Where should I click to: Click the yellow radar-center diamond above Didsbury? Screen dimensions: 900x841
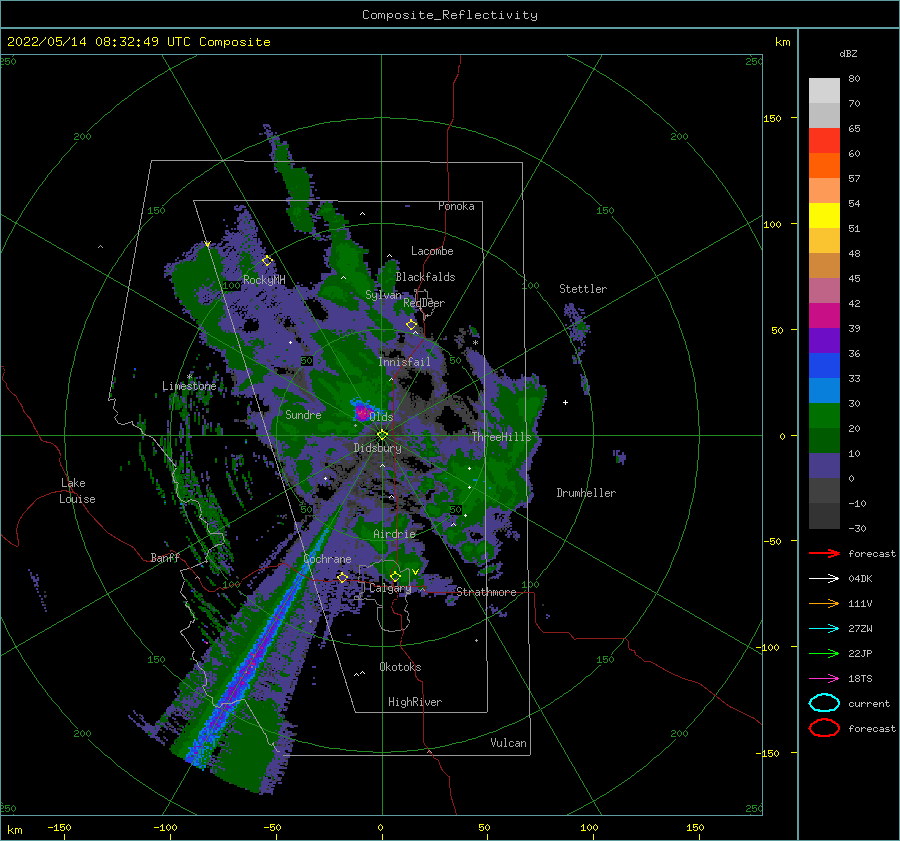tap(382, 435)
